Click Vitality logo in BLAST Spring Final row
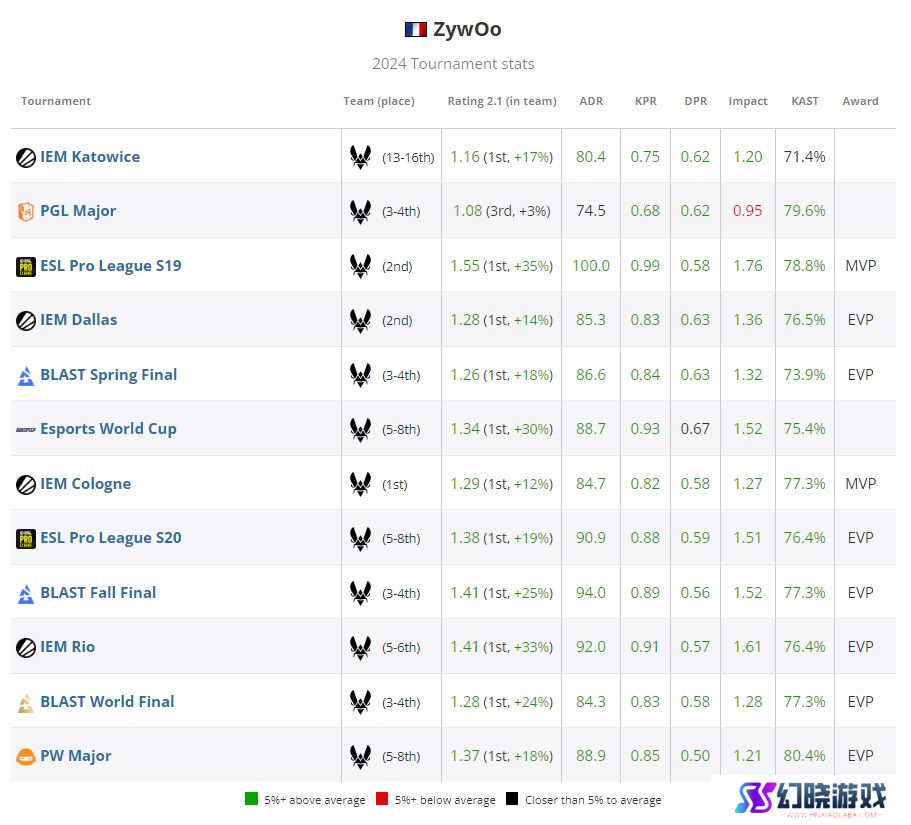Image resolution: width=911 pixels, height=825 pixels. pyautogui.click(x=360, y=375)
